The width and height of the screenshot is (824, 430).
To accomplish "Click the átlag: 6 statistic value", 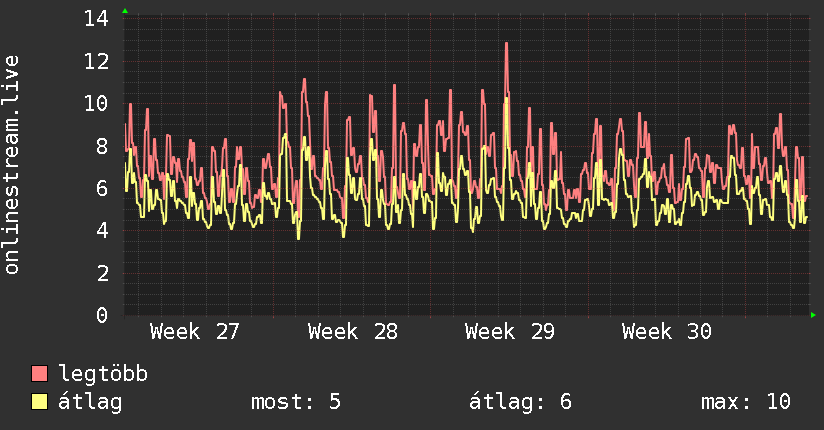I will click(x=520, y=402).
